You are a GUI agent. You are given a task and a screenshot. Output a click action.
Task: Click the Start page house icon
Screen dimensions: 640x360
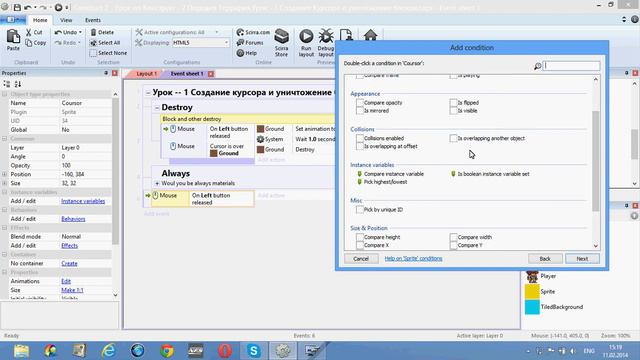pyautogui.click(x=370, y=35)
